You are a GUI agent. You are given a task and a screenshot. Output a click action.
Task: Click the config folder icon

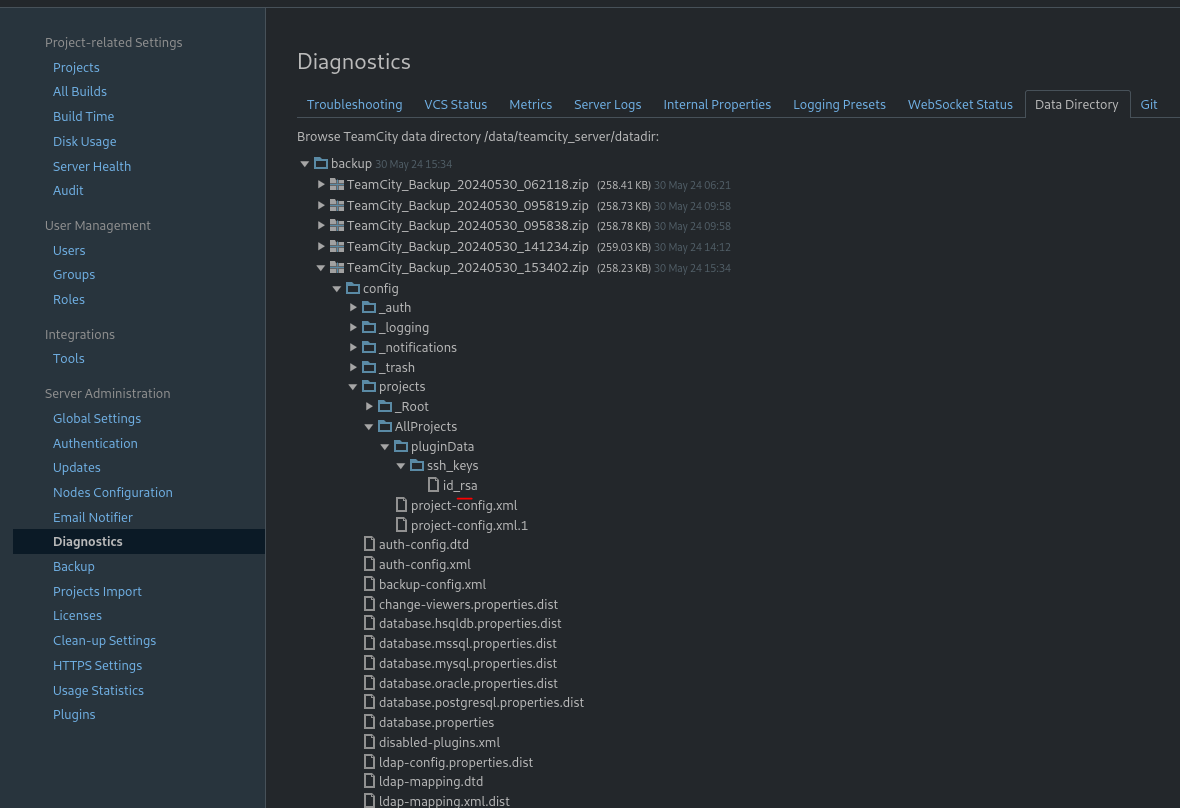coord(353,288)
